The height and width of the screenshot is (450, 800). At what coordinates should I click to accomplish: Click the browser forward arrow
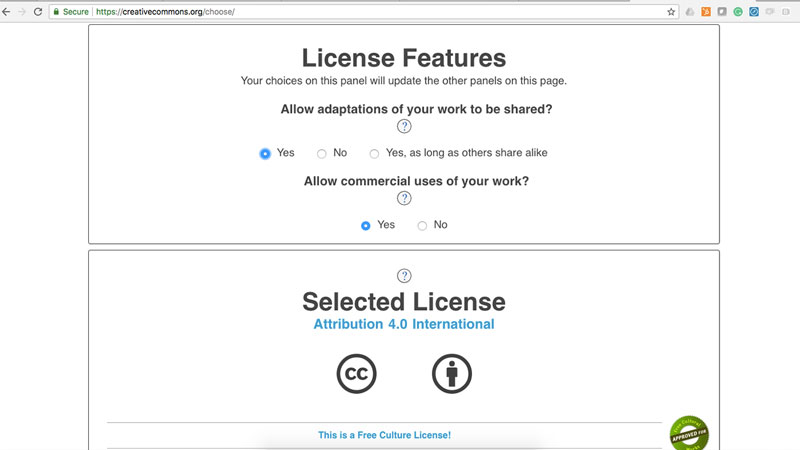tap(22, 12)
